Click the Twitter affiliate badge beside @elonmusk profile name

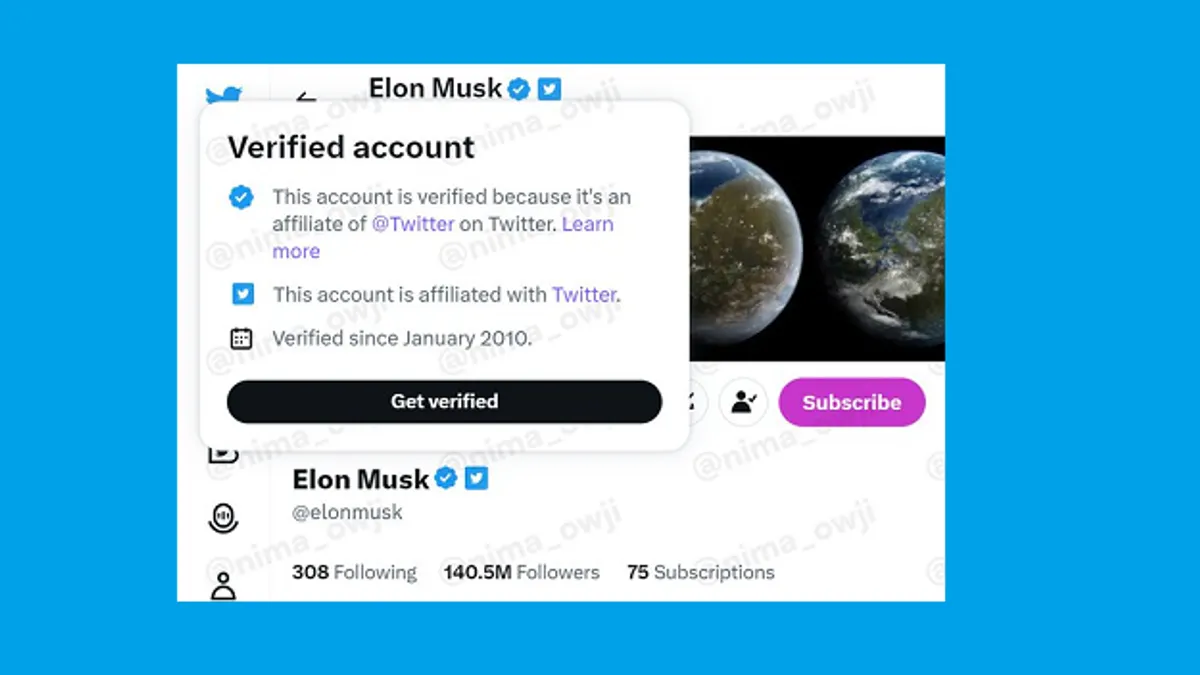477,479
